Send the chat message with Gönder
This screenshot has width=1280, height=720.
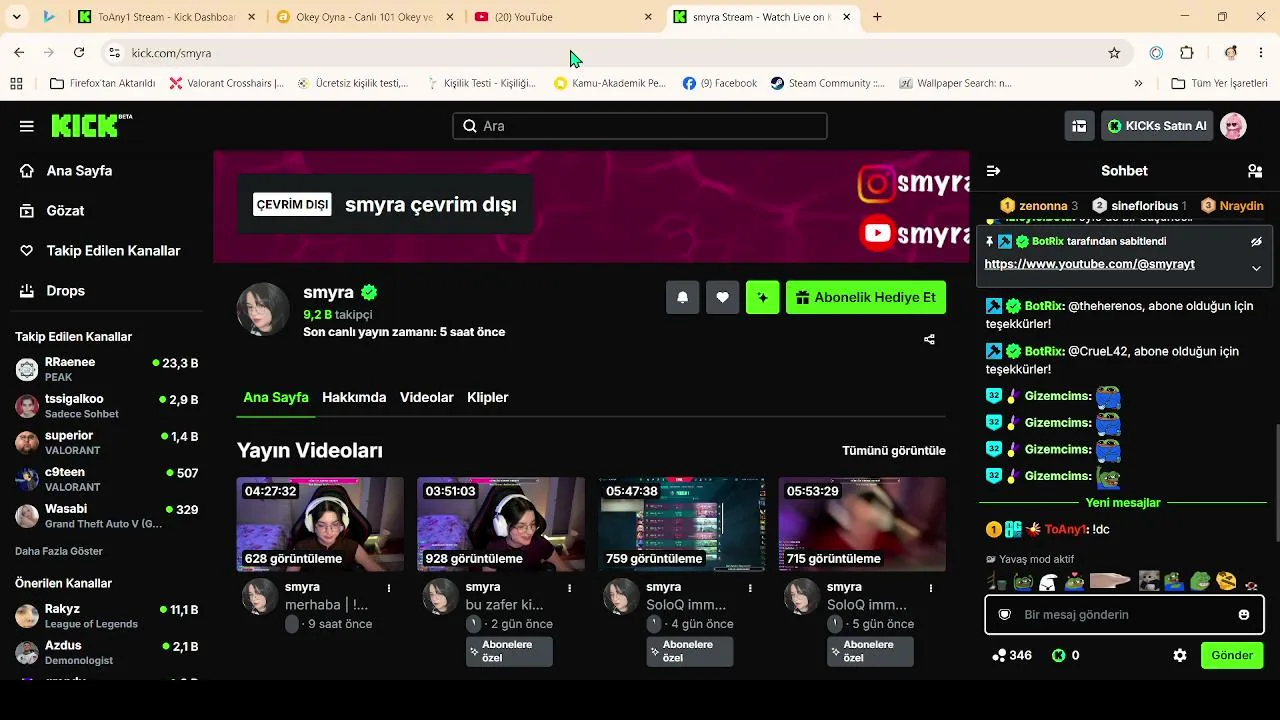click(x=1232, y=655)
